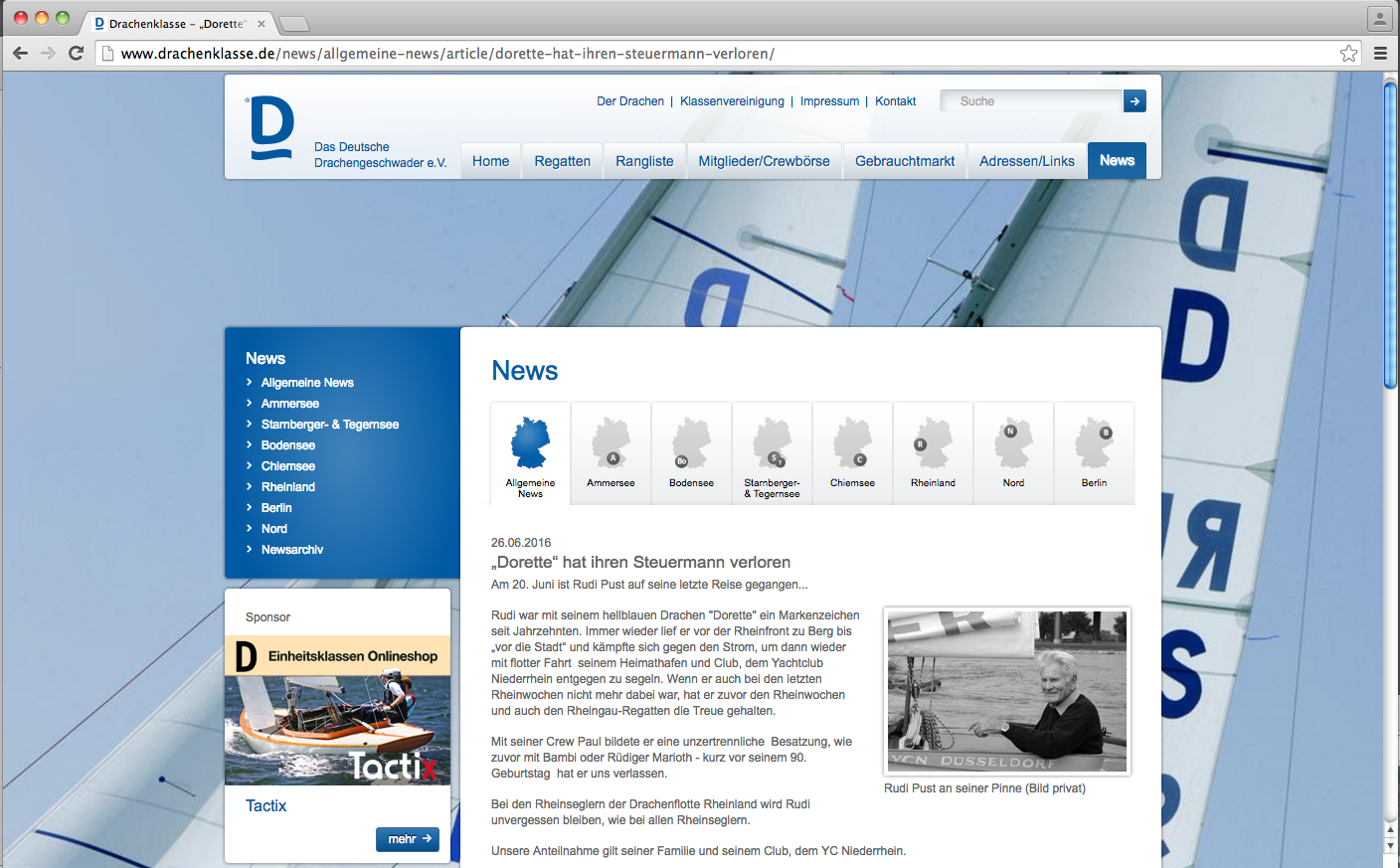Select the Rheinland region map icon
The image size is (1400, 868).
(x=933, y=444)
